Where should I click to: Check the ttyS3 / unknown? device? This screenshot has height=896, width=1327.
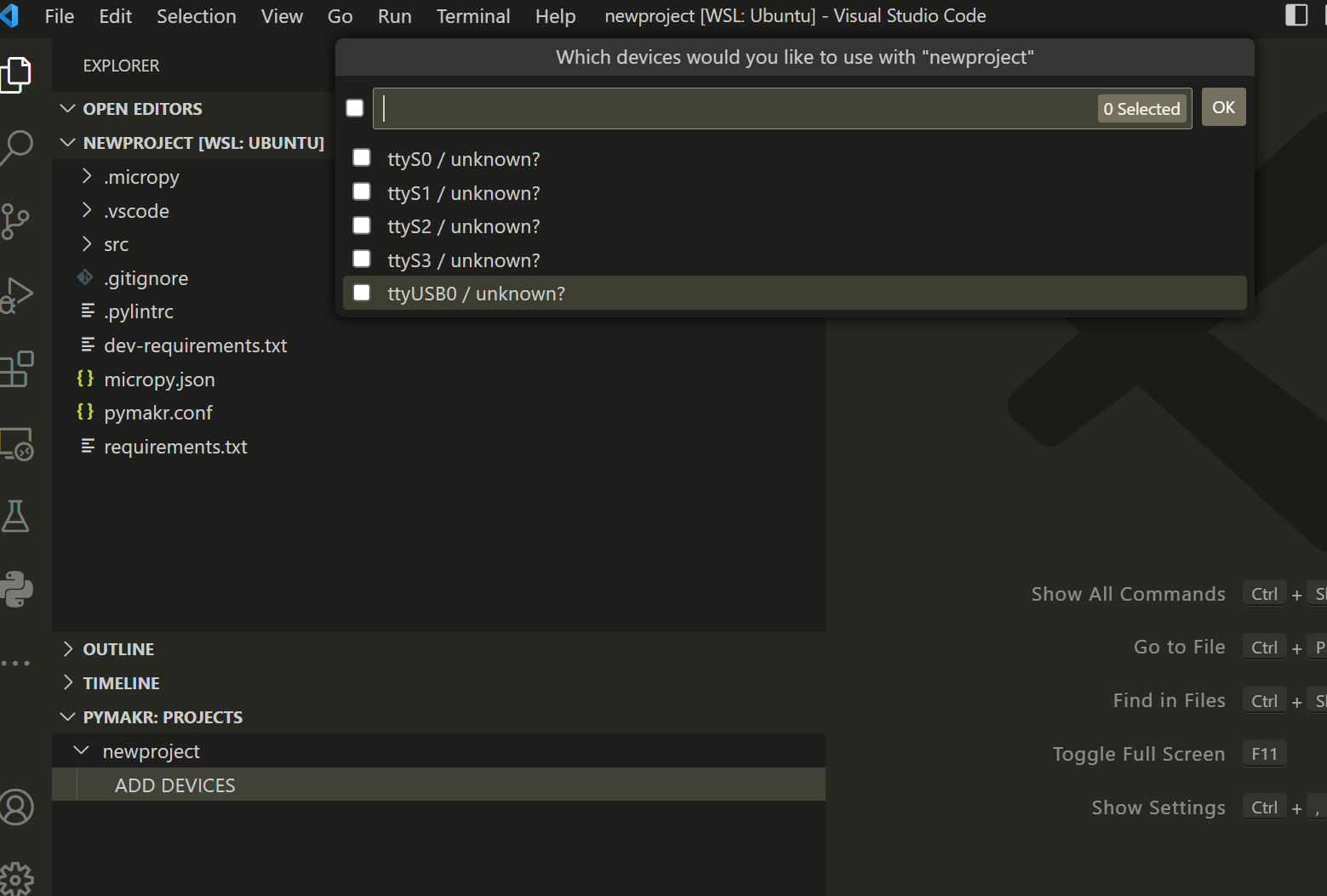click(362, 259)
